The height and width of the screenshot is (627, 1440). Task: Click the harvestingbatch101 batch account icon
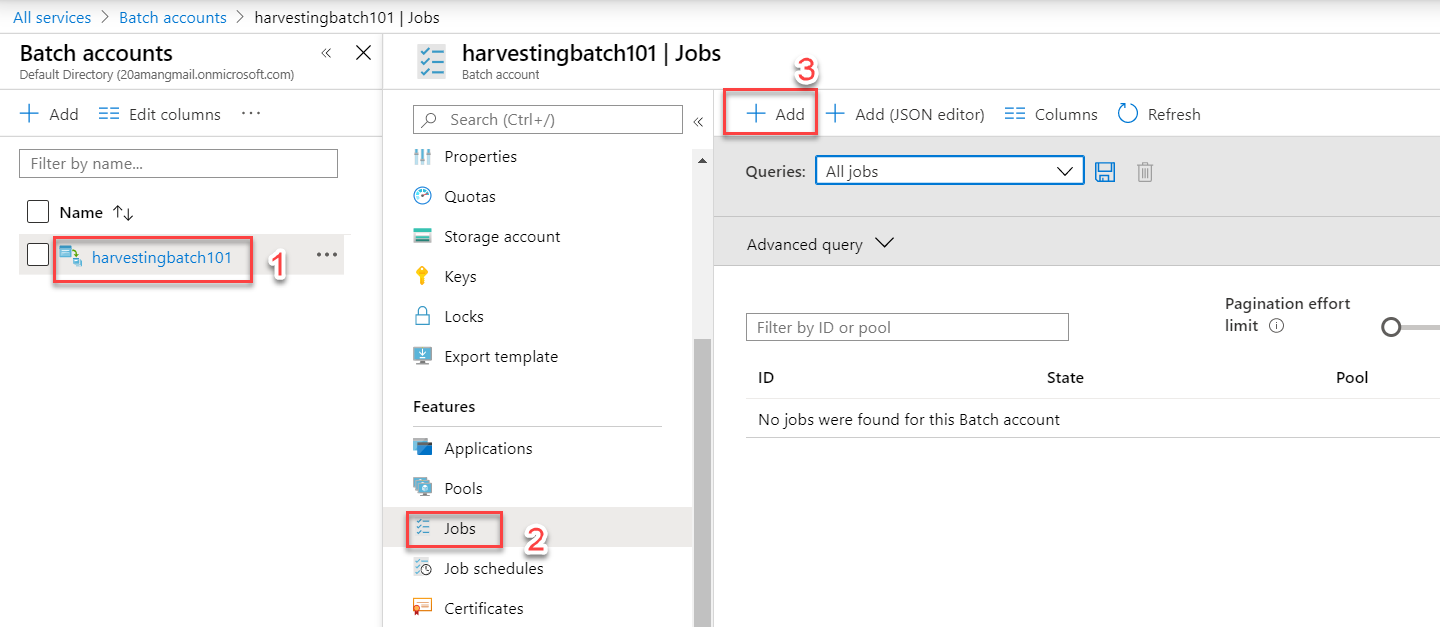(x=71, y=257)
